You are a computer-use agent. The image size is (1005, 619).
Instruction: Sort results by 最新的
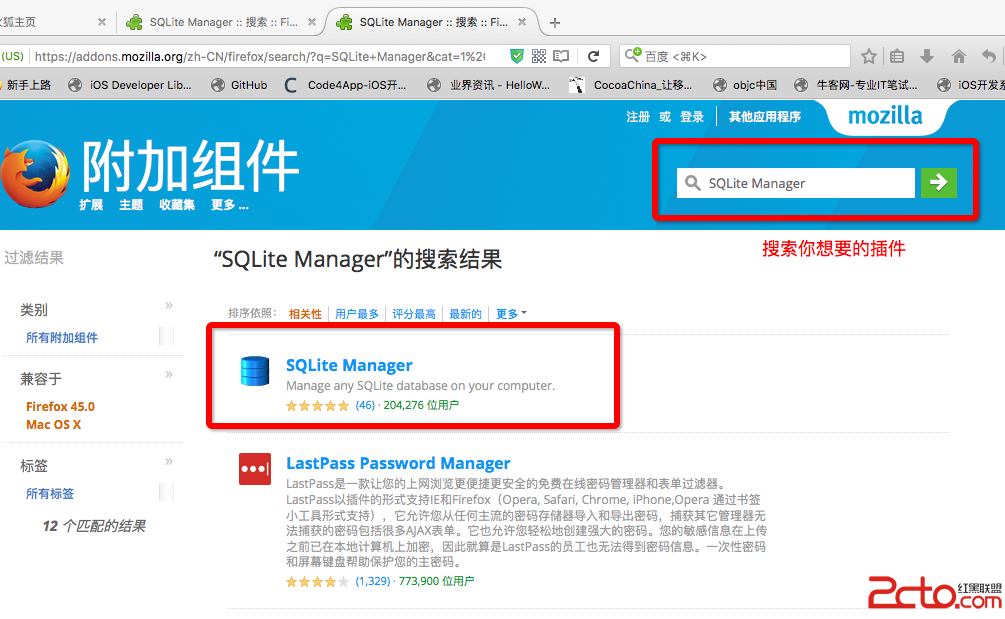click(x=465, y=314)
